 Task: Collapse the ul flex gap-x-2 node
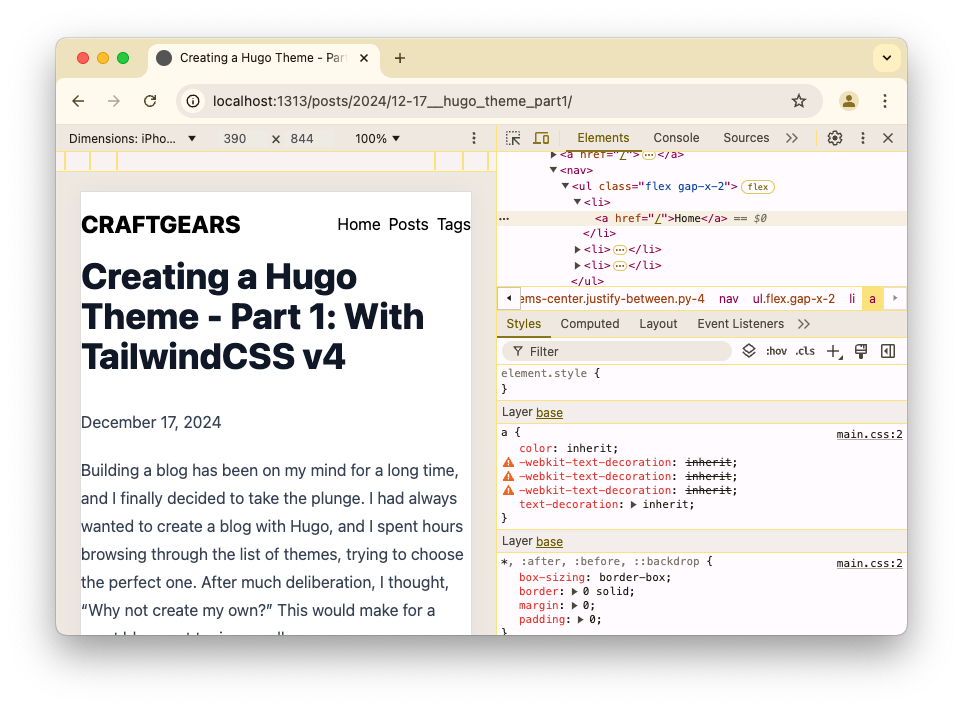[x=566, y=186]
